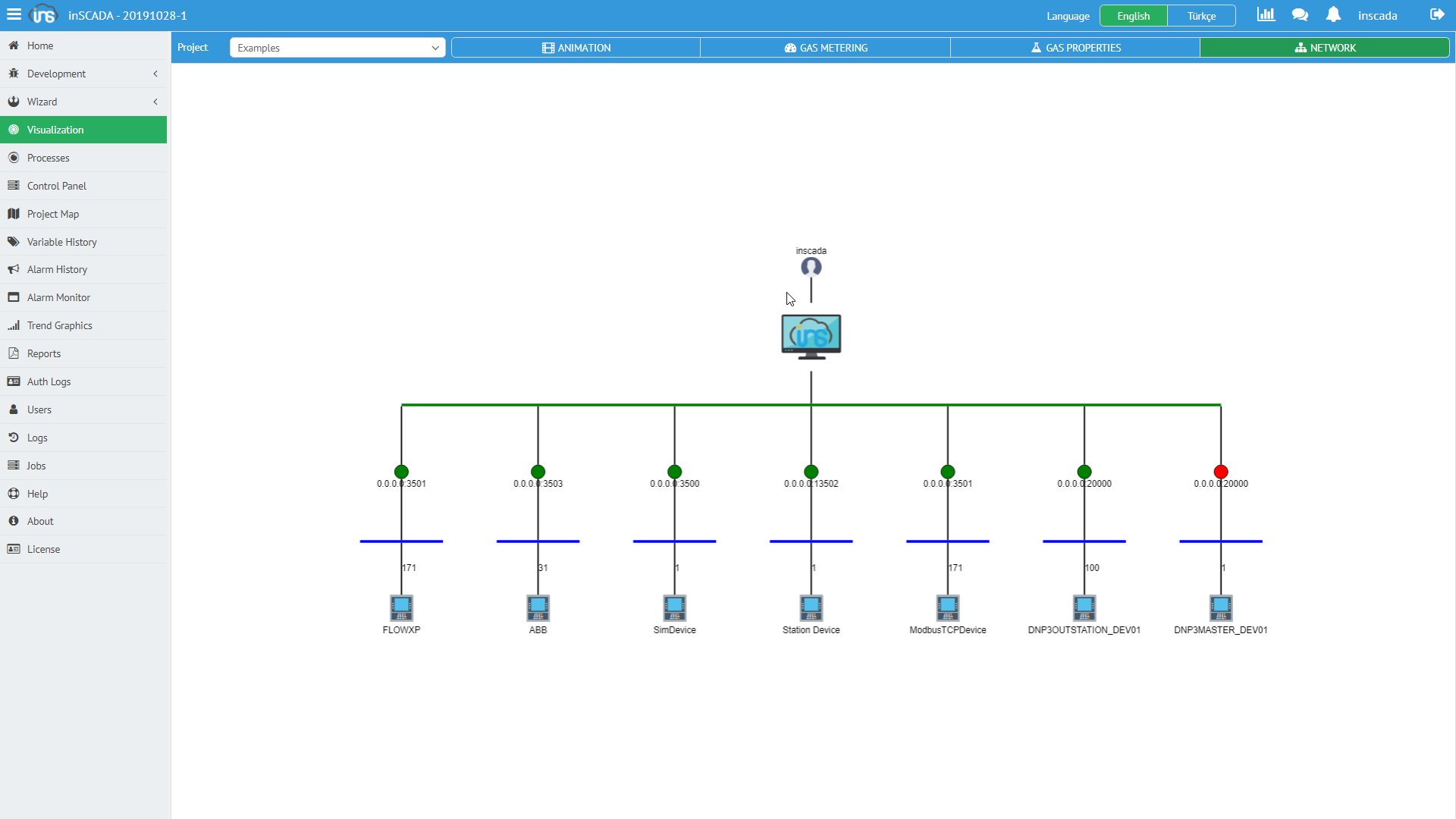The width and height of the screenshot is (1456, 819).
Task: Open the Project dropdown showing Examples
Action: [x=337, y=48]
